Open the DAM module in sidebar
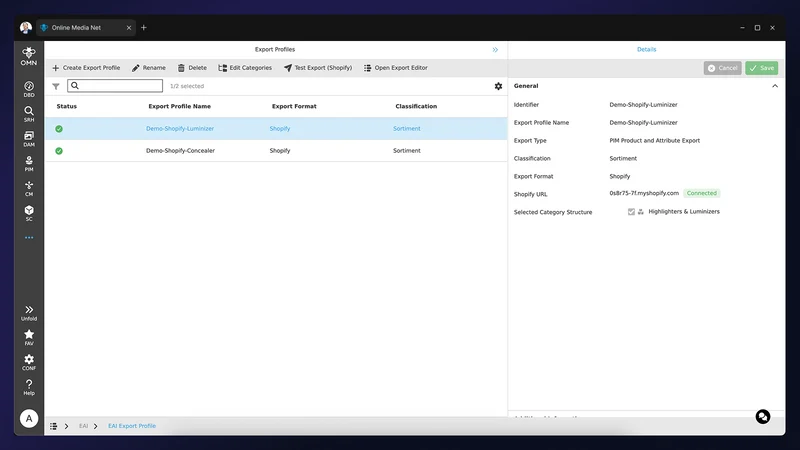The width and height of the screenshot is (800, 450). (x=29, y=139)
